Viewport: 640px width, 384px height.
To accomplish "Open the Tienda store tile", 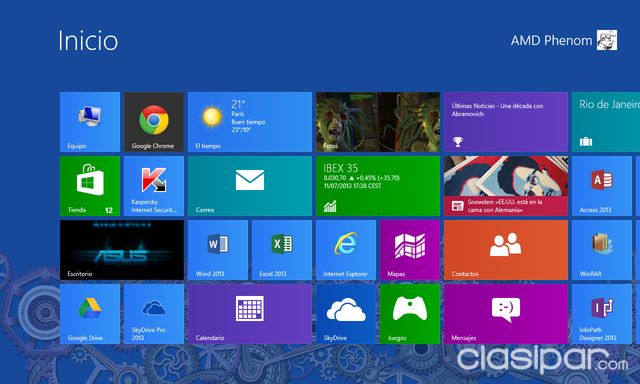I will tap(90, 186).
